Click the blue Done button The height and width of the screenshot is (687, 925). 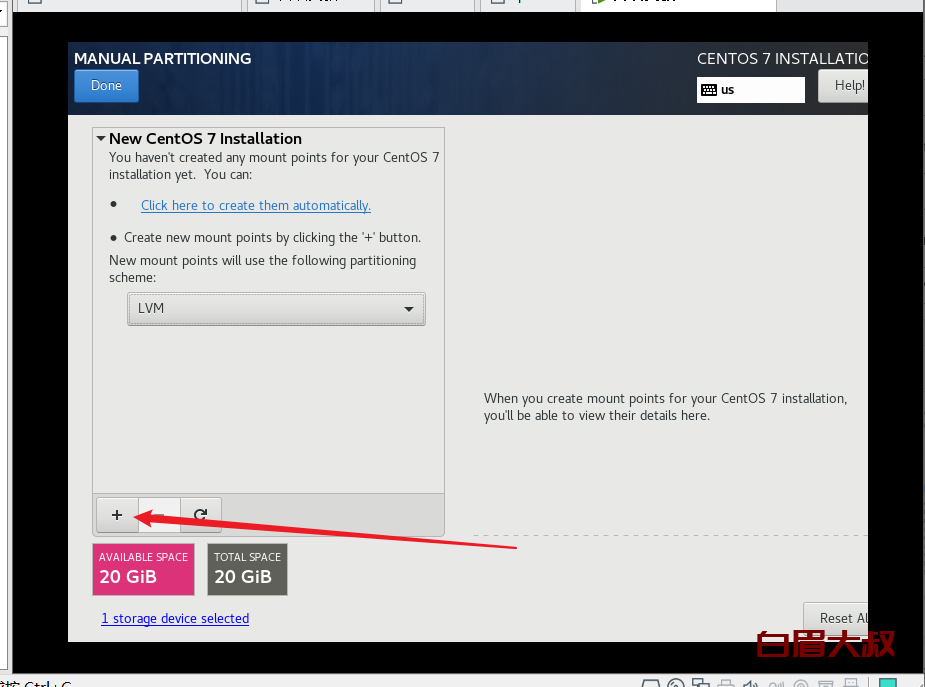[x=106, y=86]
